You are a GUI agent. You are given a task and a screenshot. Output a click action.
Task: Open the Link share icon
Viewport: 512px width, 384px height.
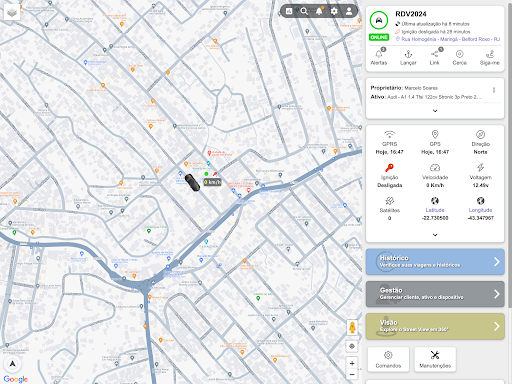tap(434, 57)
